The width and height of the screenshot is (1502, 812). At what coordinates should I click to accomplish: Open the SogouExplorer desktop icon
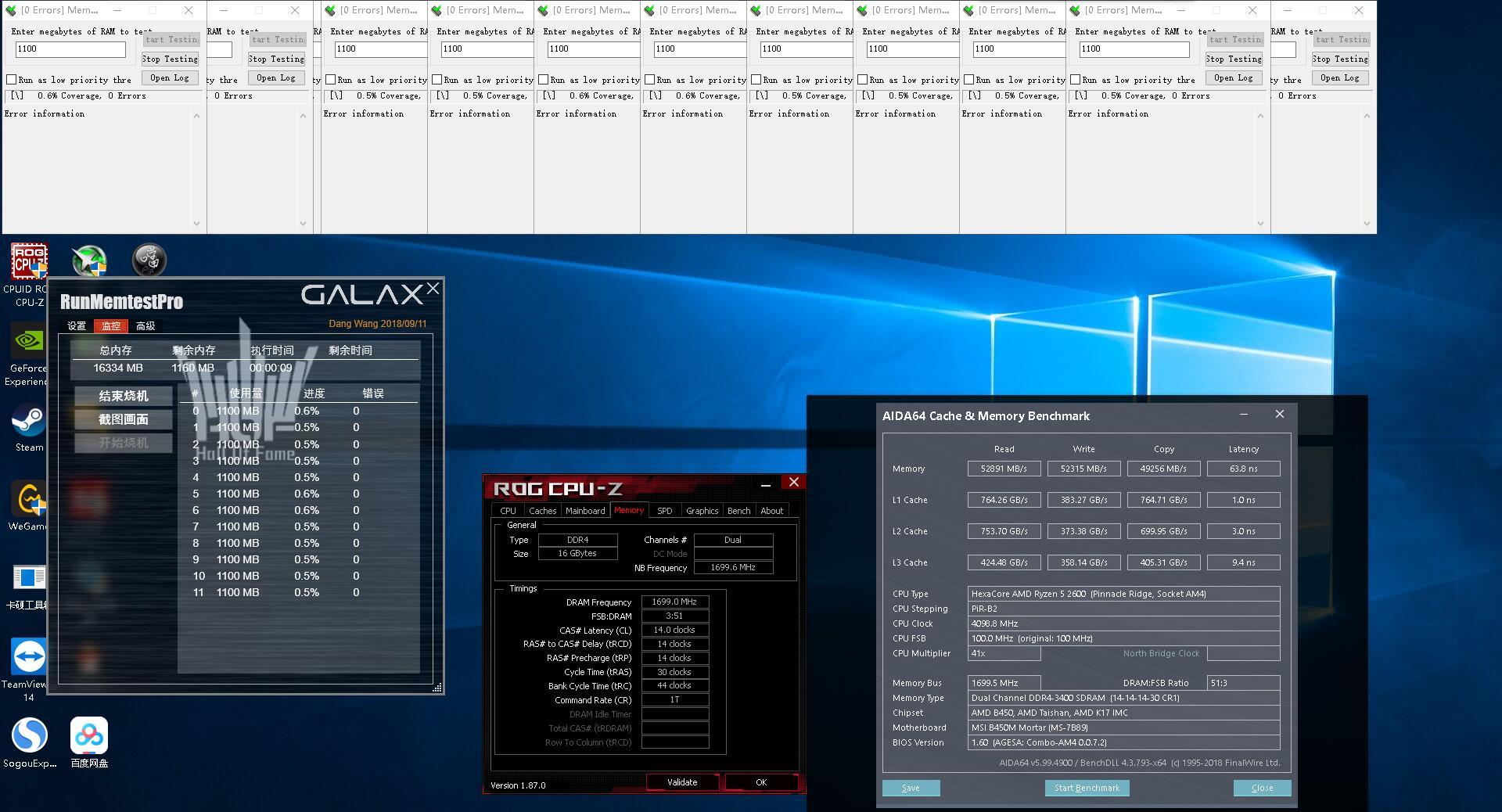(30, 743)
